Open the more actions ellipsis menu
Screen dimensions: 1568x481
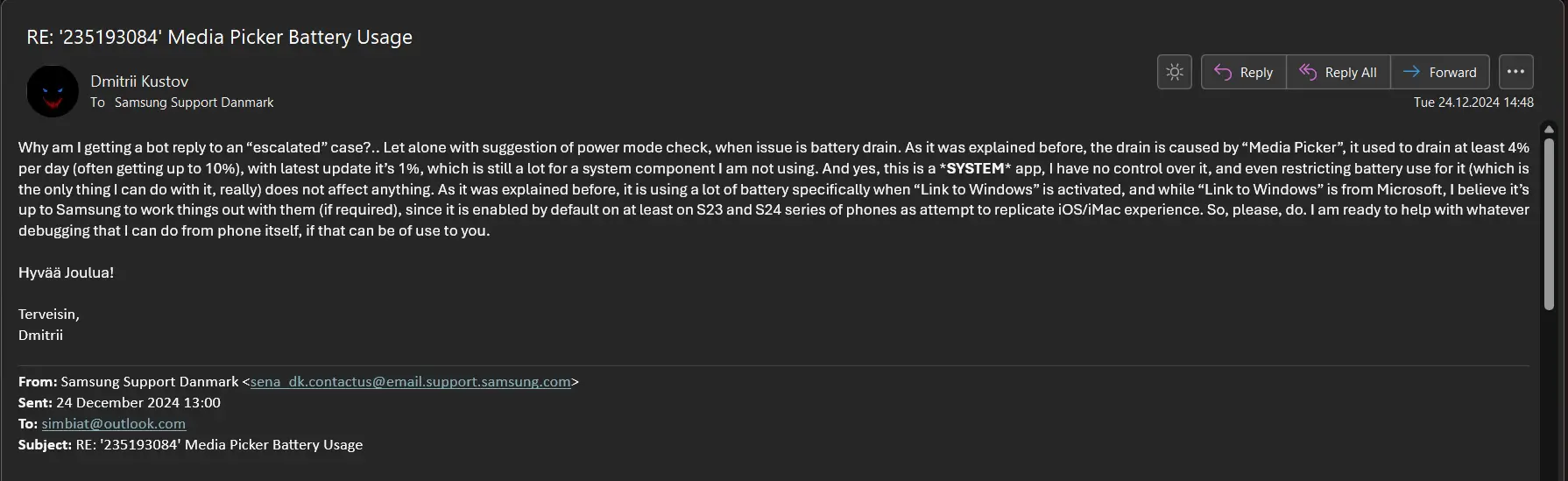tap(1516, 72)
